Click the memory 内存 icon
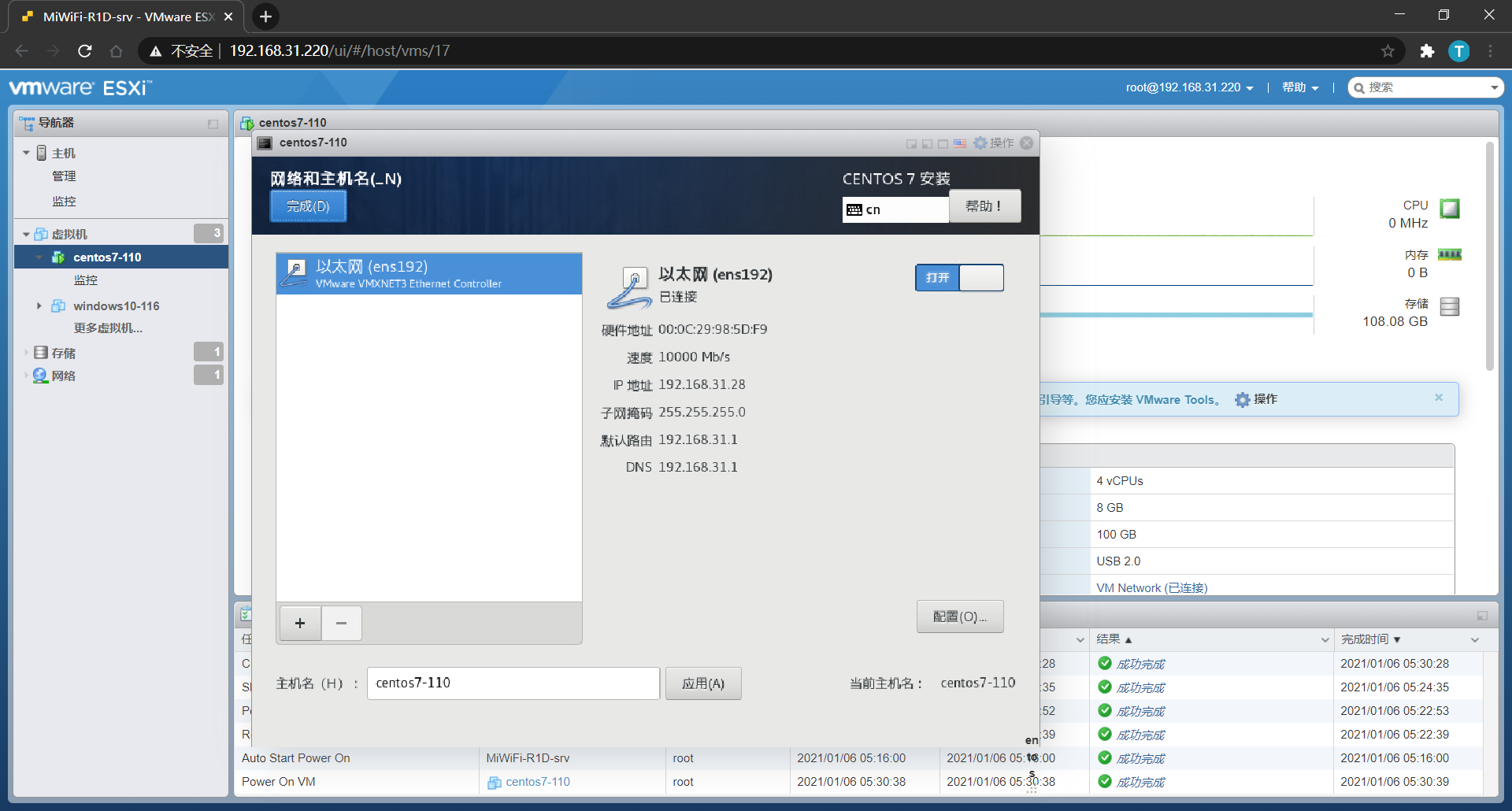1512x811 pixels. click(1449, 254)
